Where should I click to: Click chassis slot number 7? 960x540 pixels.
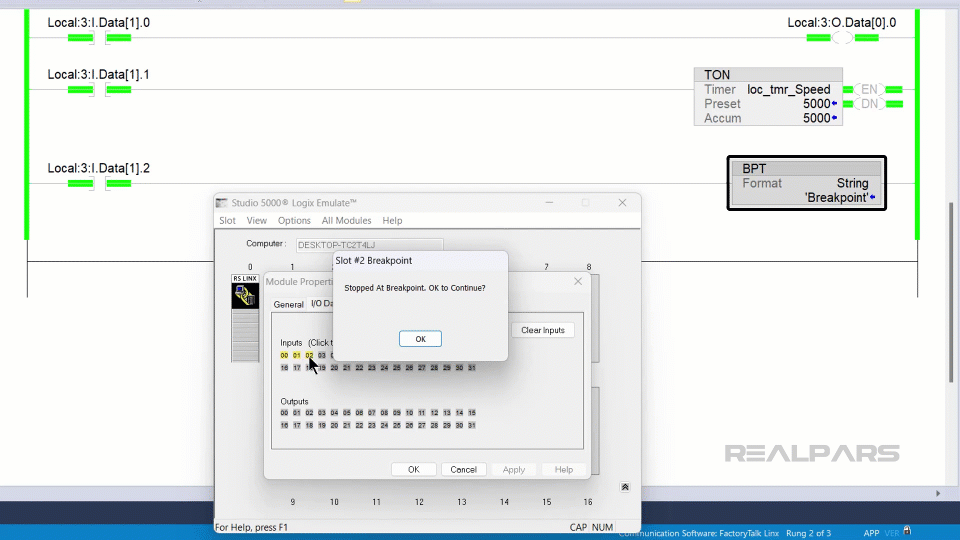coord(546,267)
